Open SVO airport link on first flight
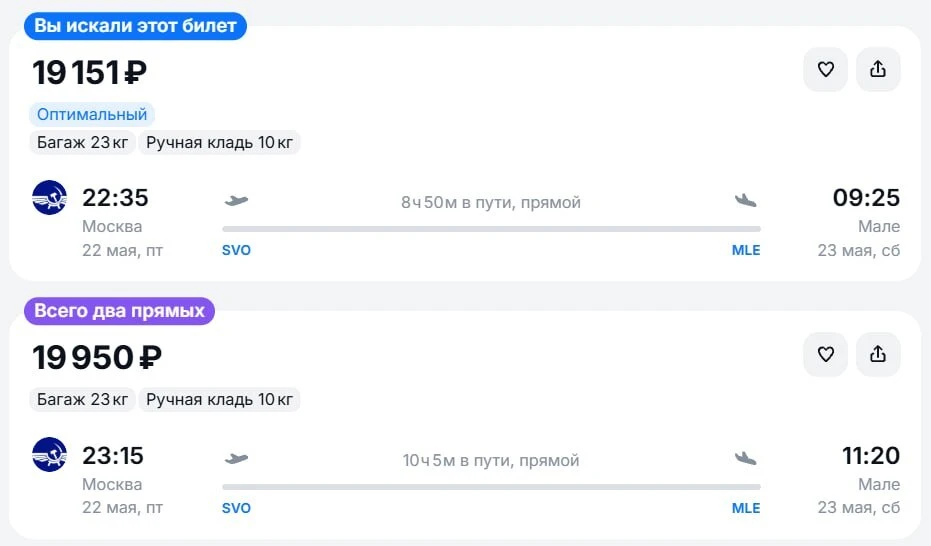 coord(236,250)
